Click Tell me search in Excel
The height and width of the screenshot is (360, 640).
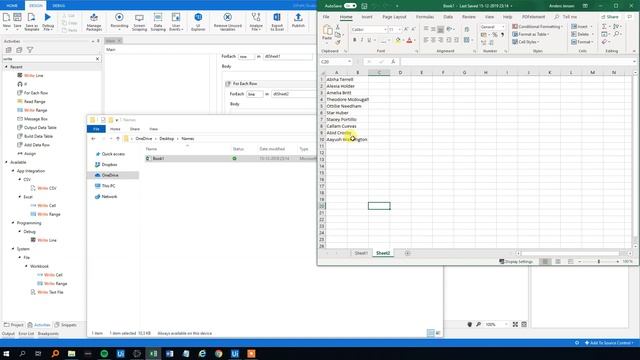(x=566, y=17)
